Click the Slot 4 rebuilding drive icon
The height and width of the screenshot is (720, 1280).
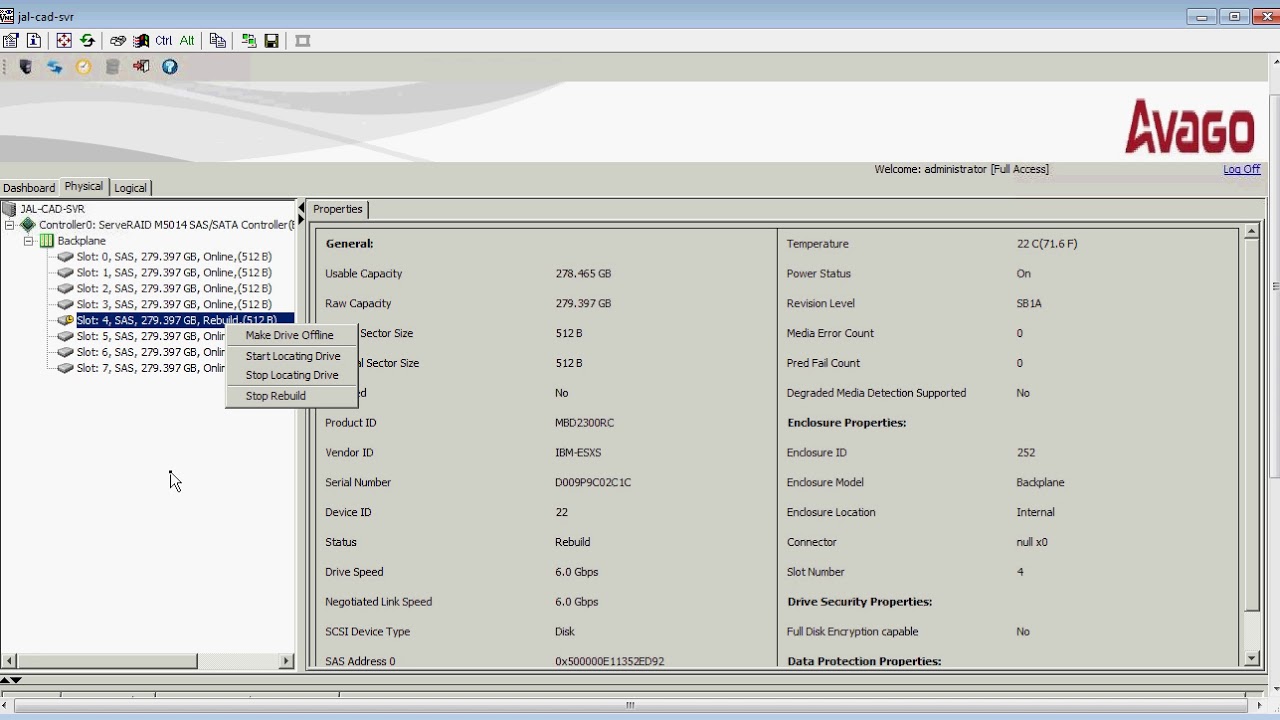click(66, 320)
